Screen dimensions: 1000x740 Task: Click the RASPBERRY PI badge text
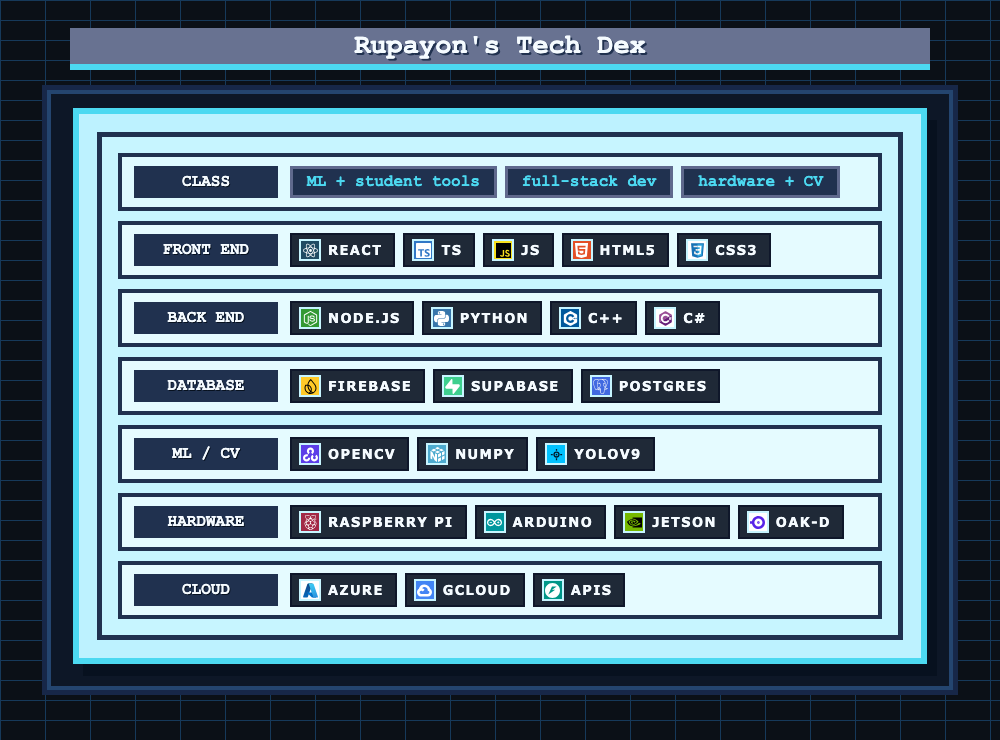390,522
